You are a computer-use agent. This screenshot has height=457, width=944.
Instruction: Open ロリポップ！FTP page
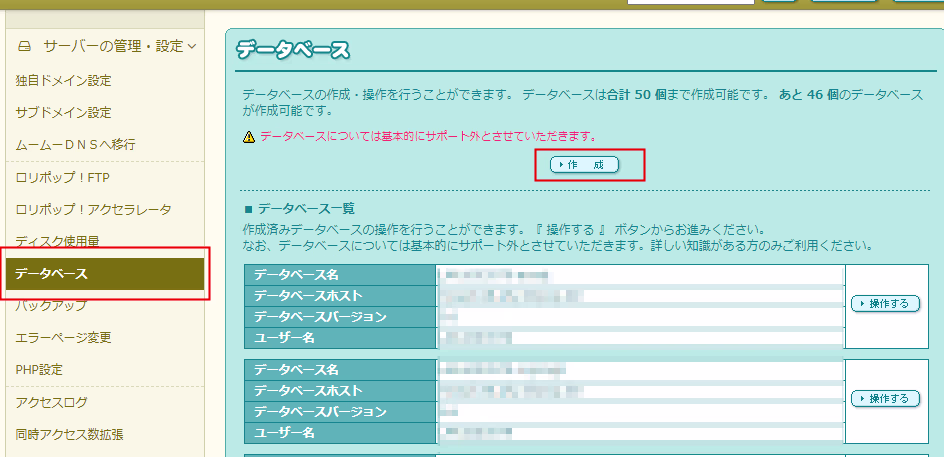[x=62, y=177]
